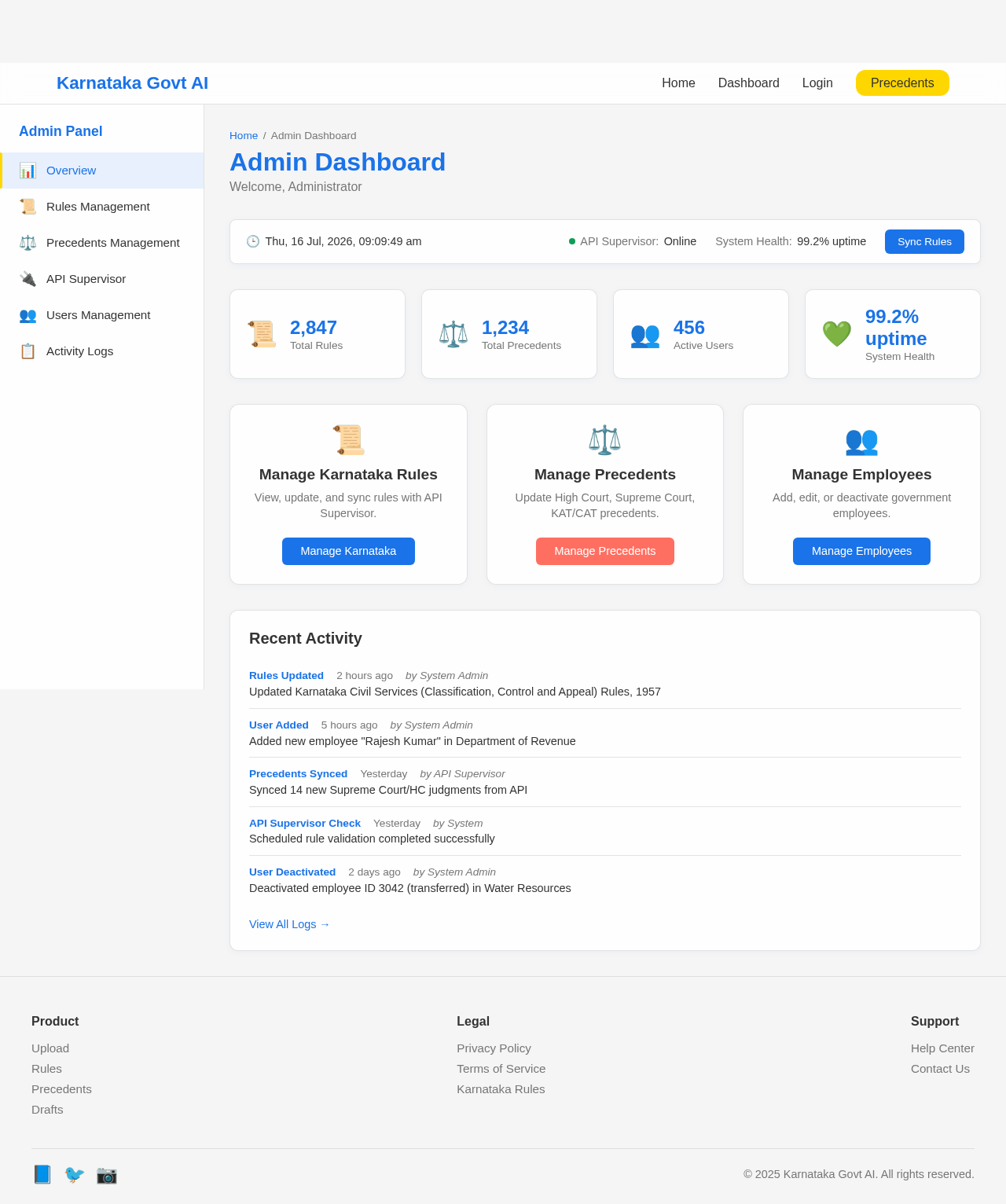1006x1204 pixels.
Task: Open Rules Management in the sidebar
Action: click(x=102, y=207)
